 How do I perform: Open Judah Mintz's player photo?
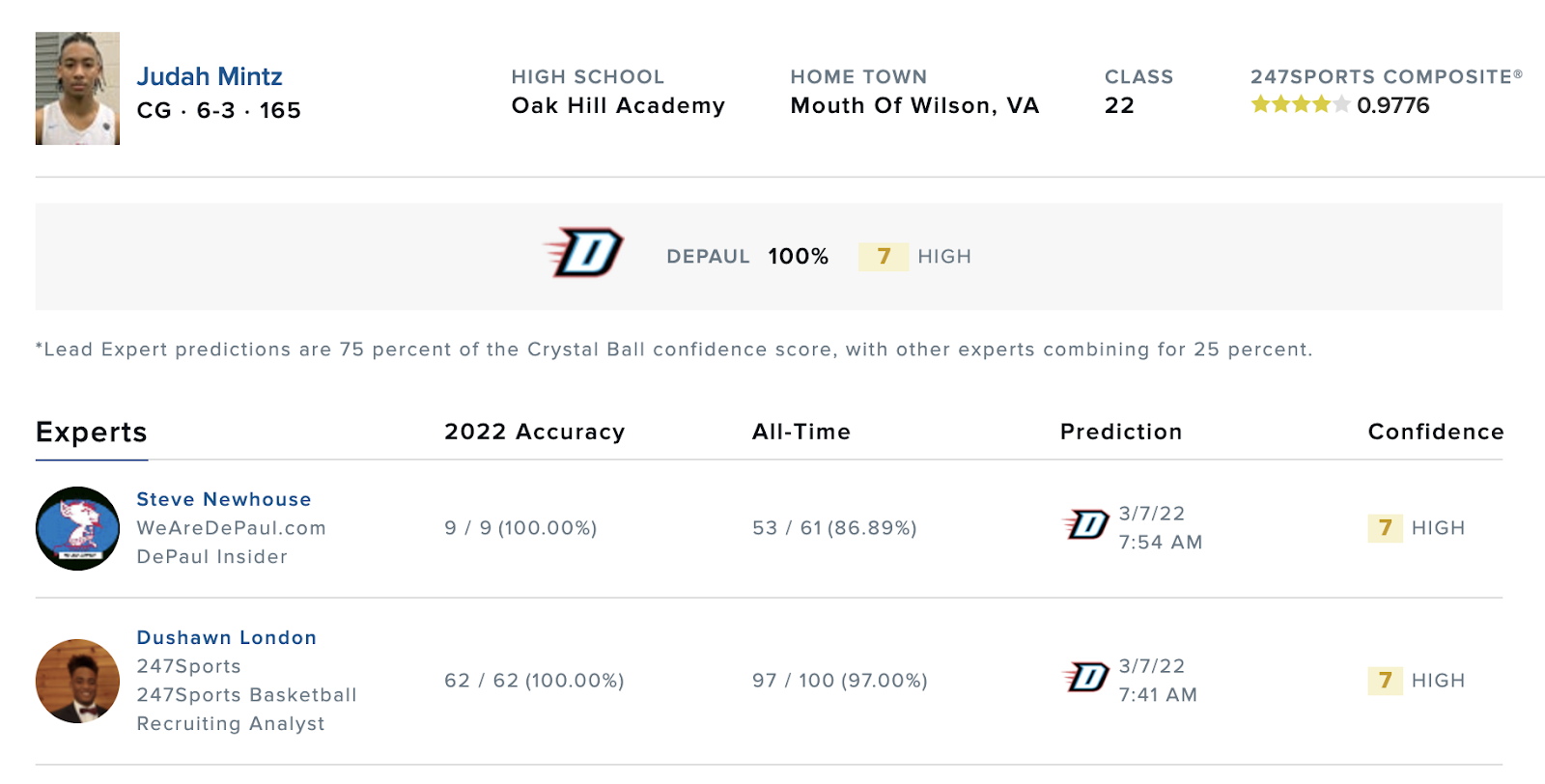[x=77, y=88]
